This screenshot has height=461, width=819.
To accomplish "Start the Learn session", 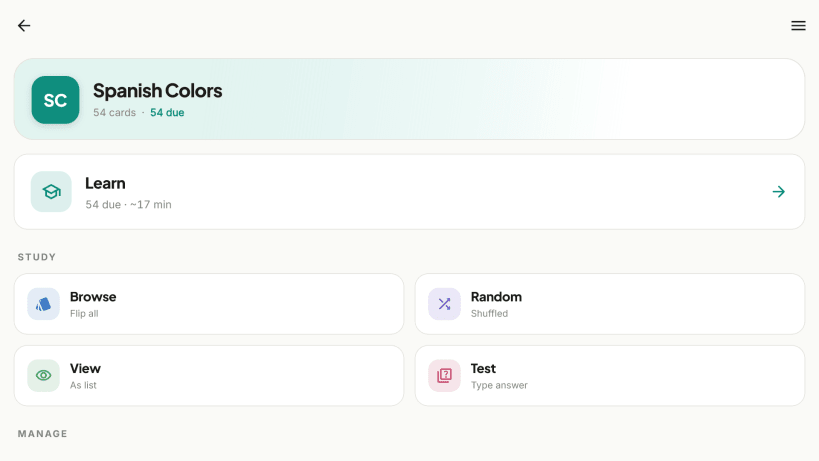I will click(410, 192).
